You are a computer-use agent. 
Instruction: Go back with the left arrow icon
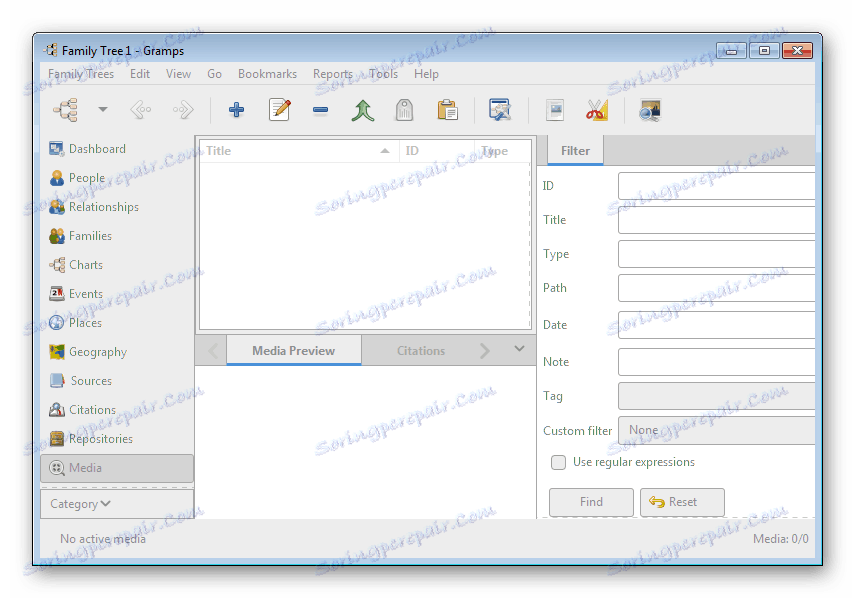[x=141, y=110]
